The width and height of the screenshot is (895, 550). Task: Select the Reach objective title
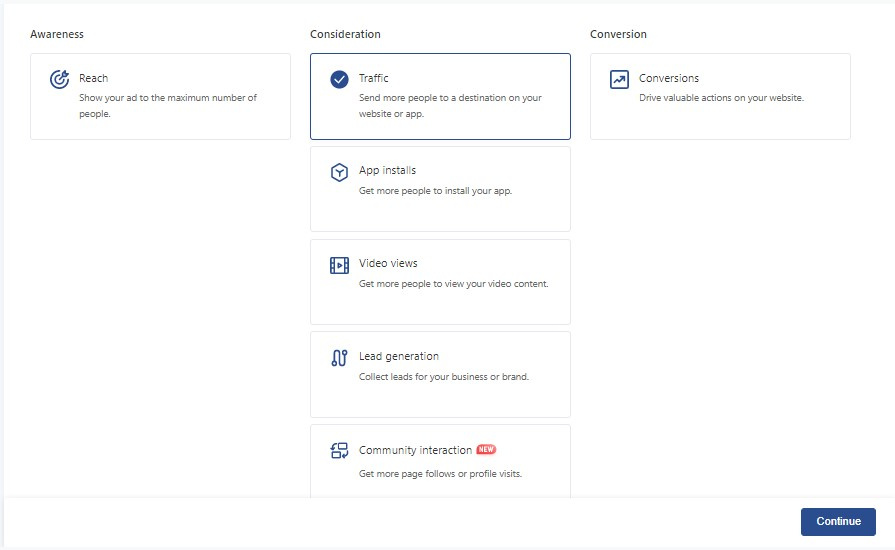93,78
